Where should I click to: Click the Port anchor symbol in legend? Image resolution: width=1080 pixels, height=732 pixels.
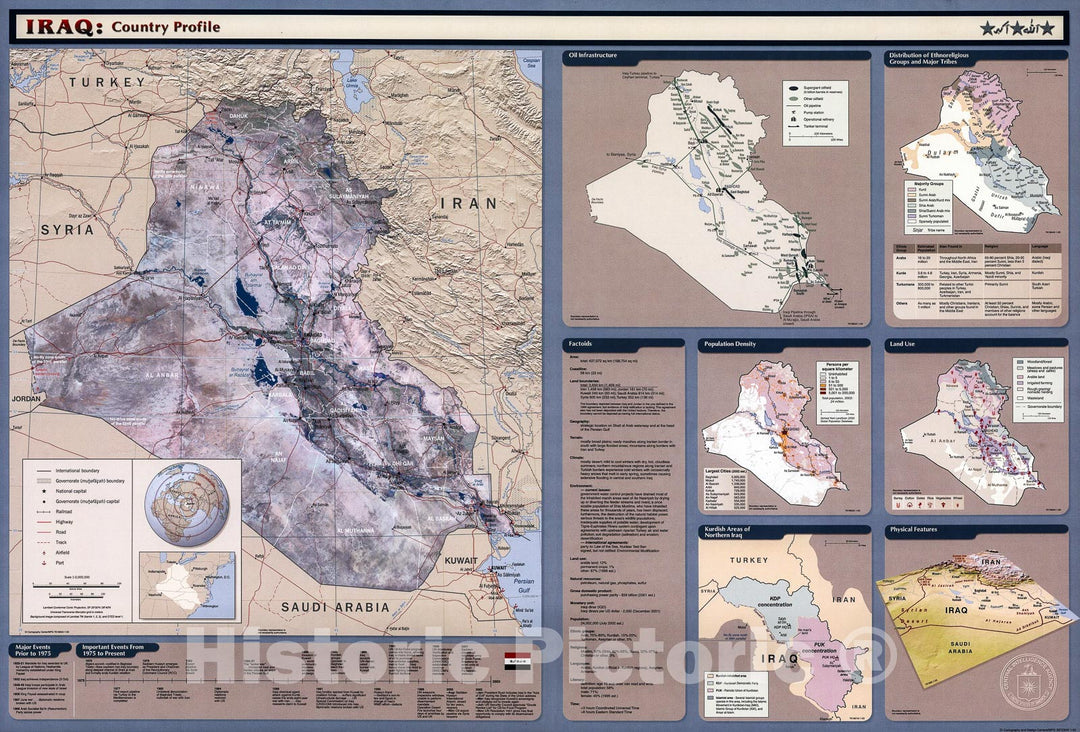click(43, 562)
